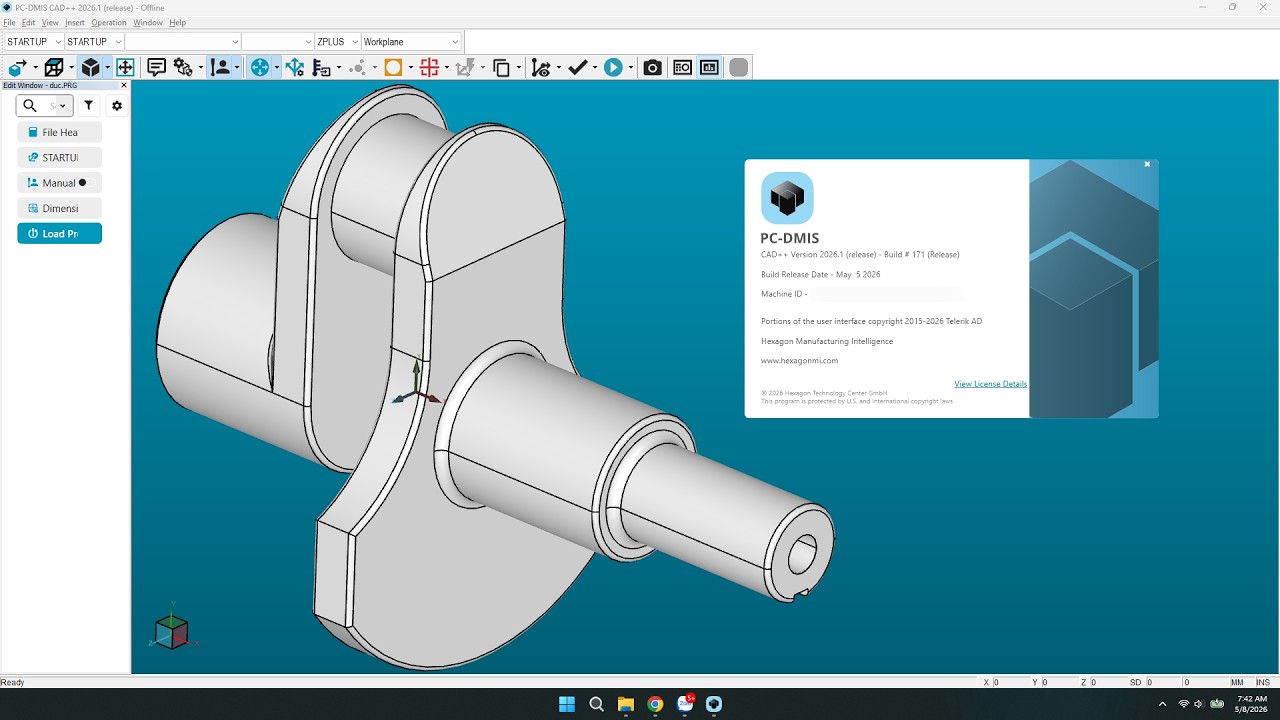Click the trihedron orientation cube
Screen dimensions: 1280x720
click(x=171, y=630)
